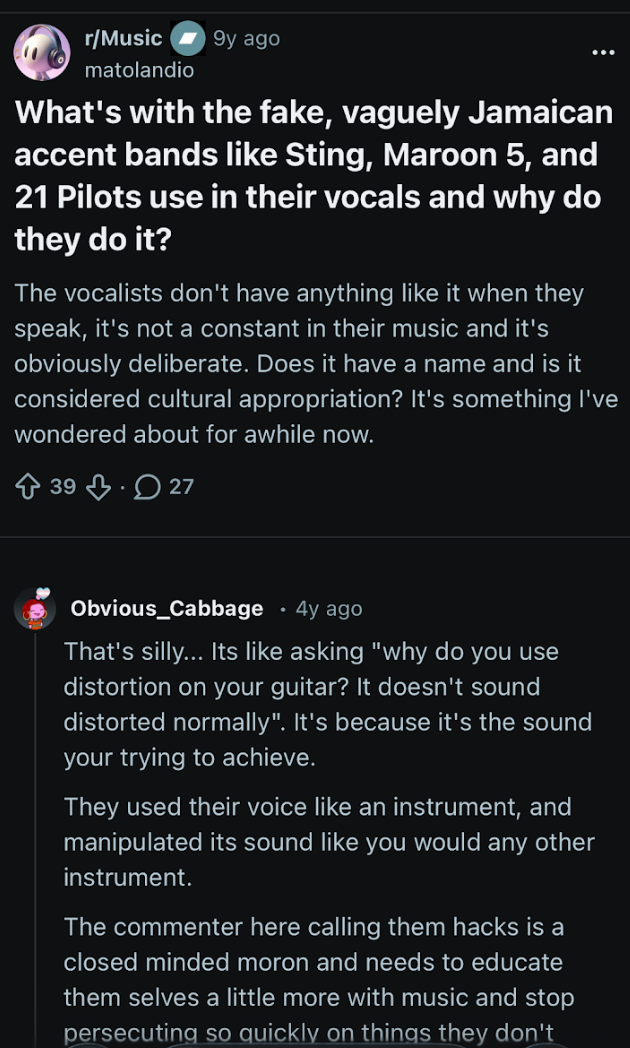This screenshot has height=1048, width=630.
Task: Go to the r/Music subreddit name
Action: (x=123, y=38)
